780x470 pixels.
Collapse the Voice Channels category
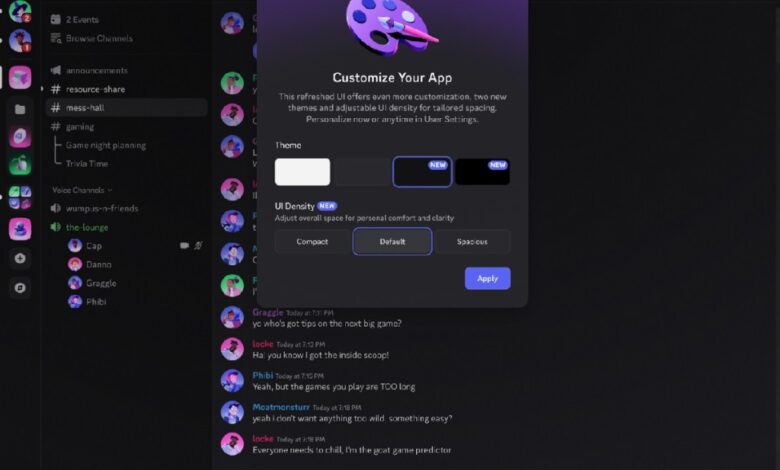(x=82, y=190)
